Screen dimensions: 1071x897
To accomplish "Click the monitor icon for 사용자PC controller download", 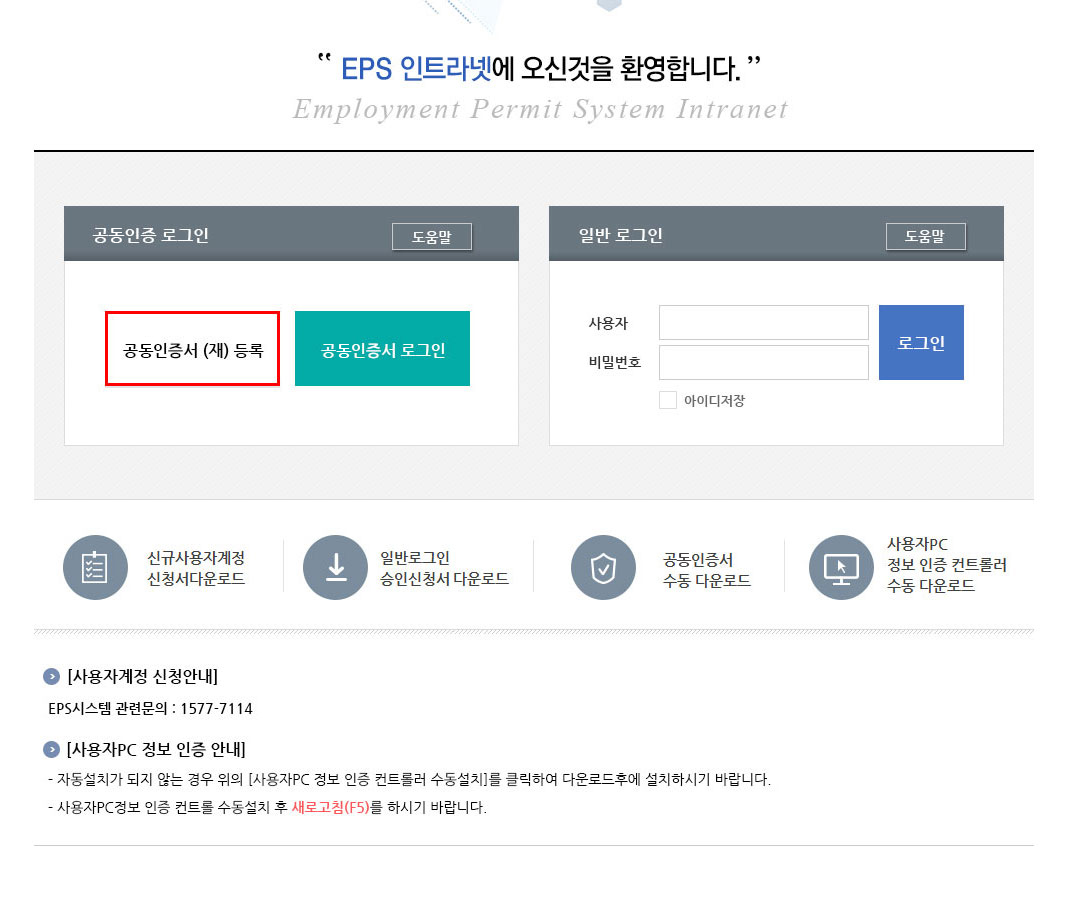I will click(841, 568).
